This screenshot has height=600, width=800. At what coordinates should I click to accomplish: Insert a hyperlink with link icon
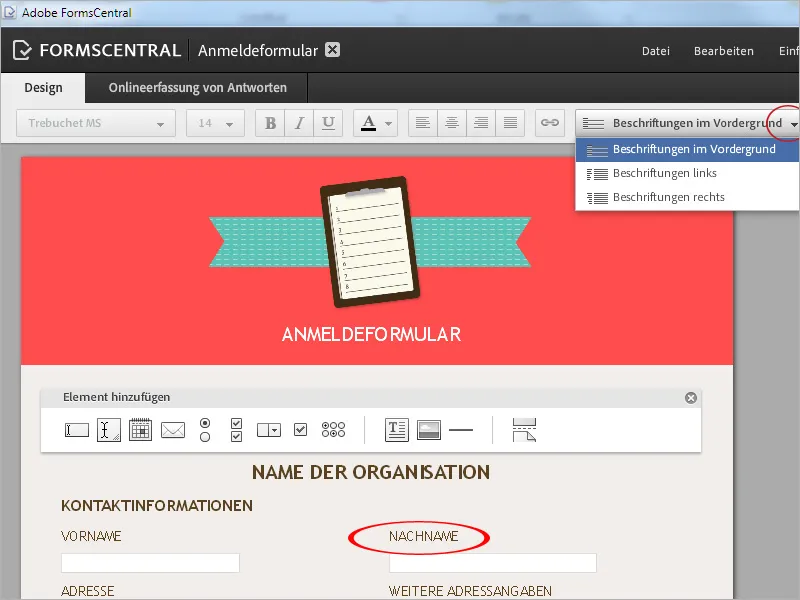[550, 123]
